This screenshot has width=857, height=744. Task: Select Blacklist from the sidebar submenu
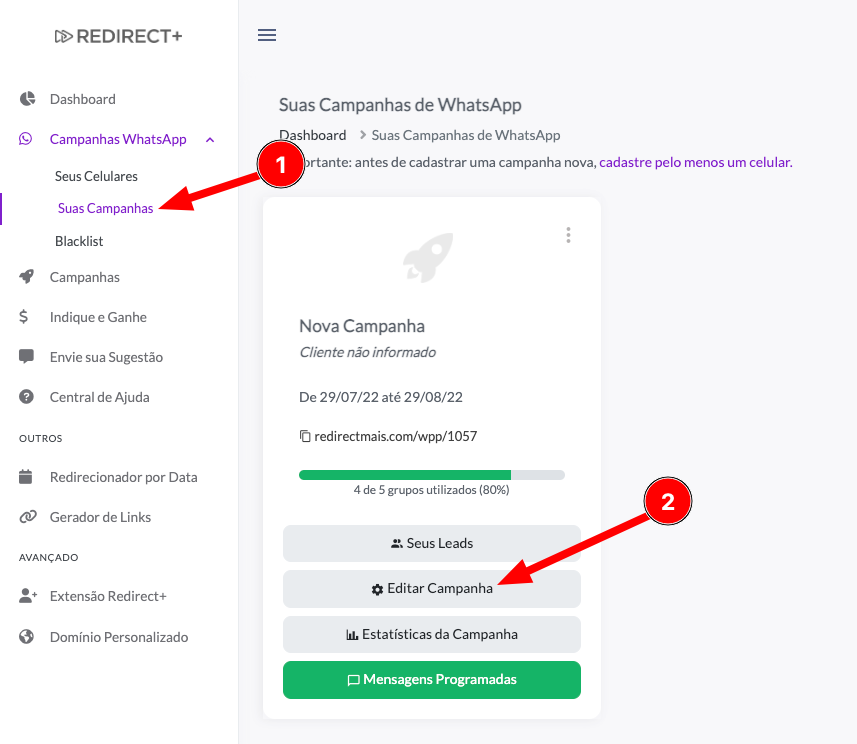pos(79,241)
